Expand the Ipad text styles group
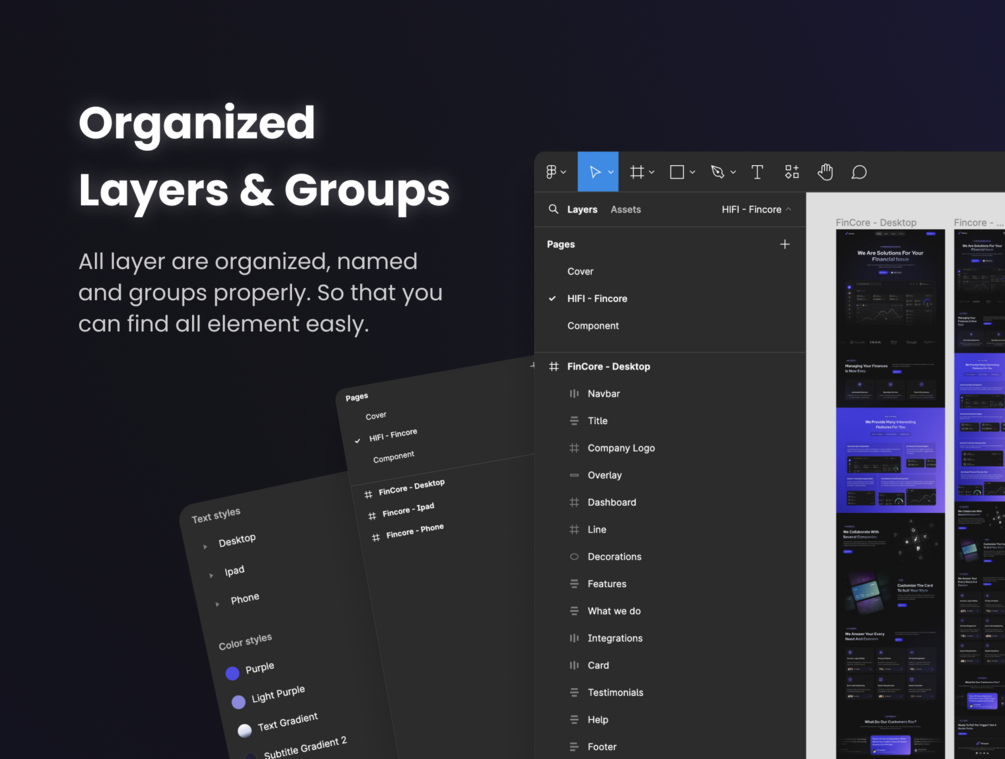The width and height of the screenshot is (1005, 759). (x=211, y=575)
